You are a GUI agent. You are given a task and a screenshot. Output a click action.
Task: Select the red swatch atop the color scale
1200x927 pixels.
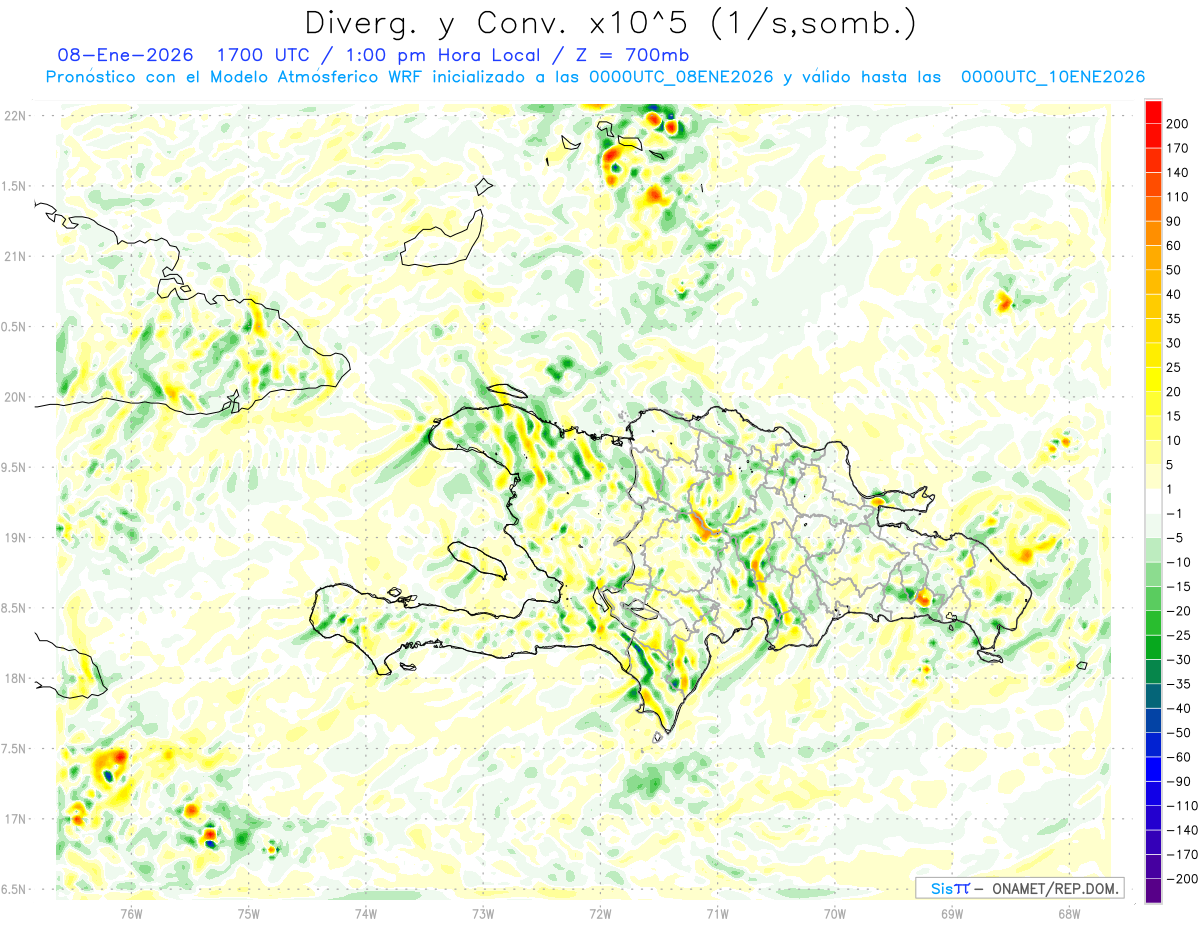point(1152,112)
